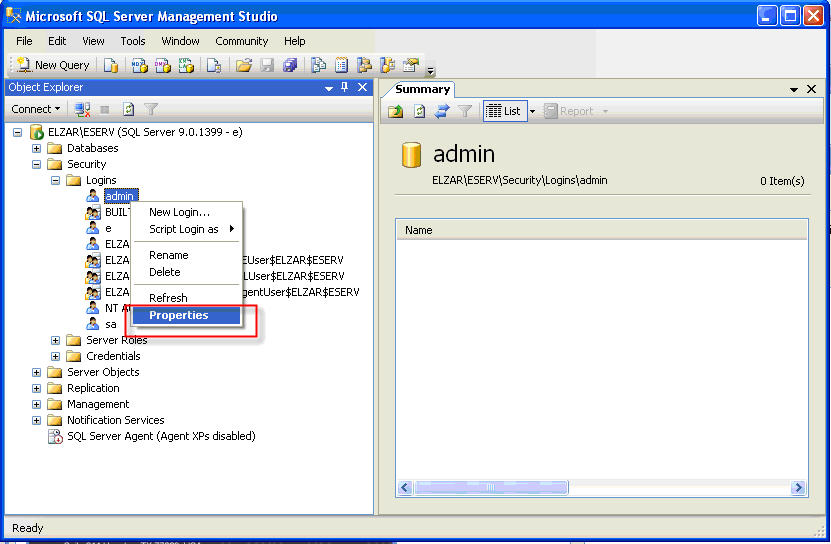Expand the Databases folder node
The height and width of the screenshot is (544, 831).
pos(37,148)
